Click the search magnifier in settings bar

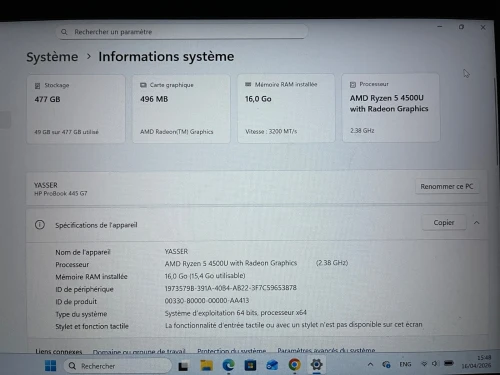coord(64,32)
